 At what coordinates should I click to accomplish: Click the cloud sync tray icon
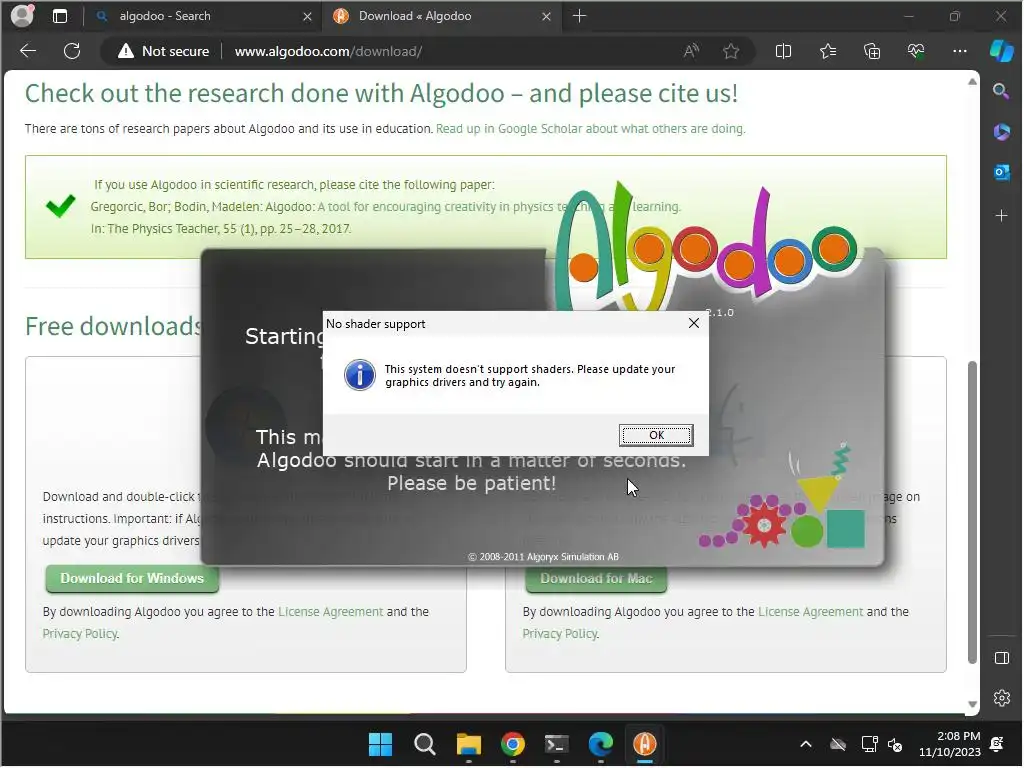838,744
